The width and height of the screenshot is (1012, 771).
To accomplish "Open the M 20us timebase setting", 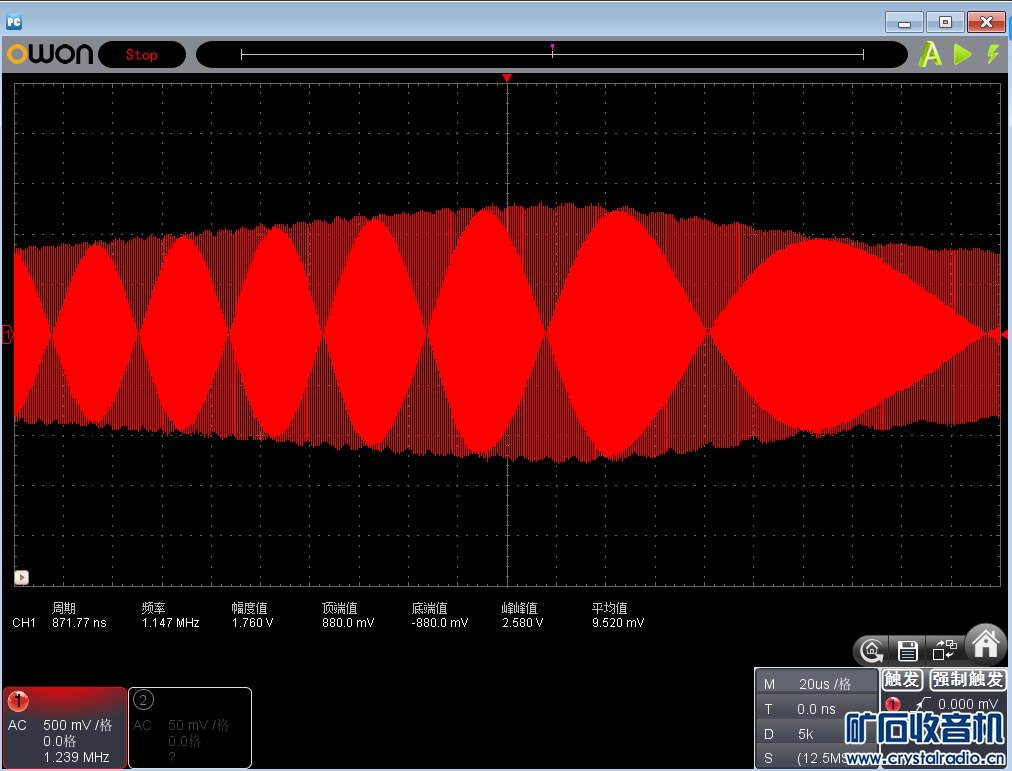I will coord(815,684).
